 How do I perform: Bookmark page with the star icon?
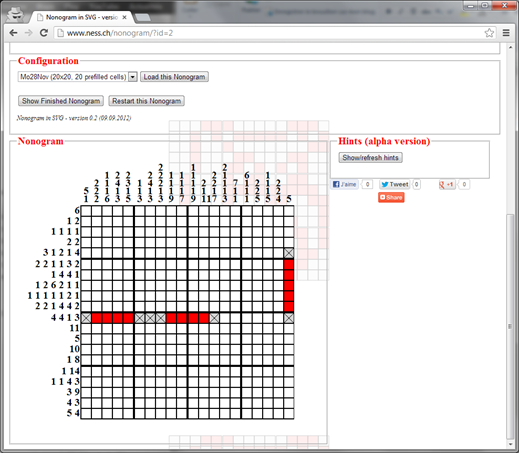489,33
